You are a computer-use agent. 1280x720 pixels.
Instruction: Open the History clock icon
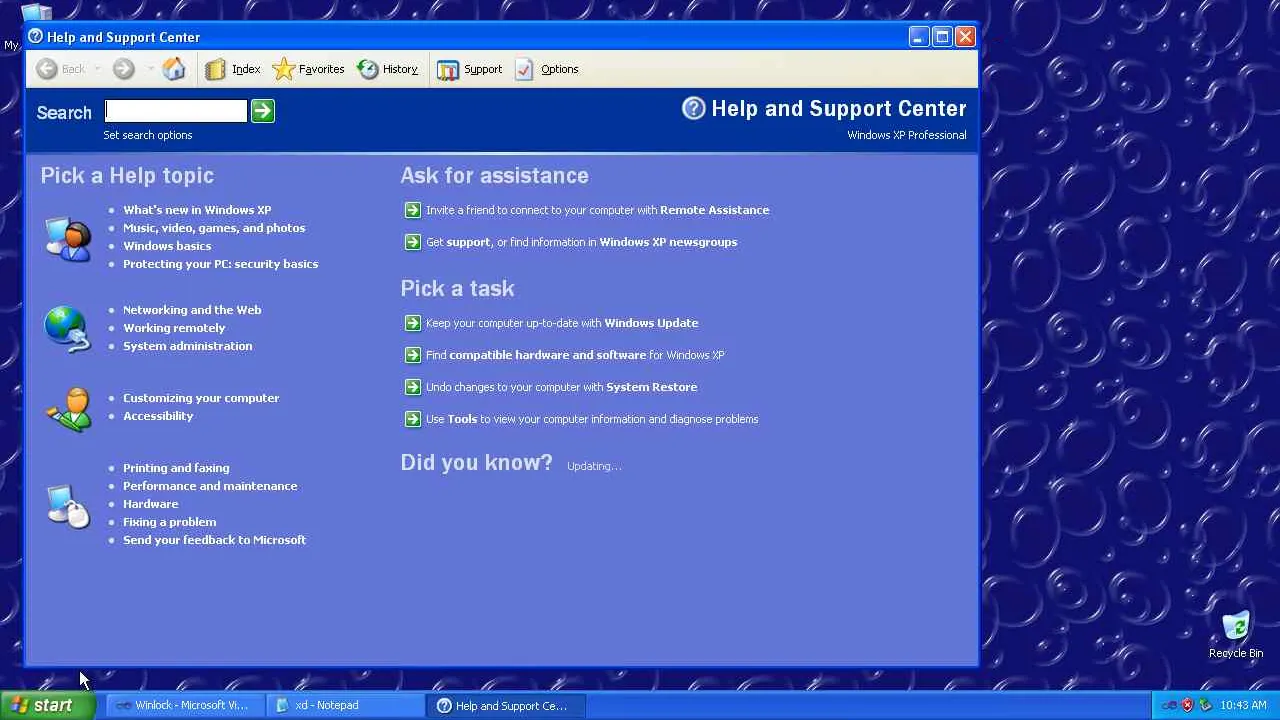click(368, 69)
